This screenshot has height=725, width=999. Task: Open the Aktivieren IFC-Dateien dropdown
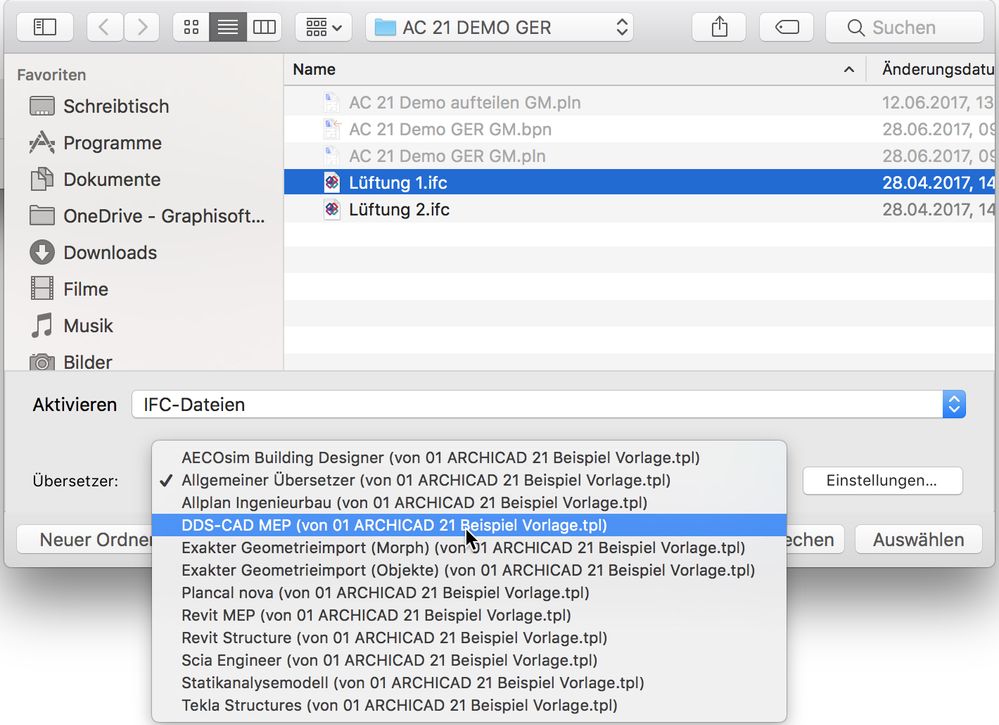pos(549,405)
